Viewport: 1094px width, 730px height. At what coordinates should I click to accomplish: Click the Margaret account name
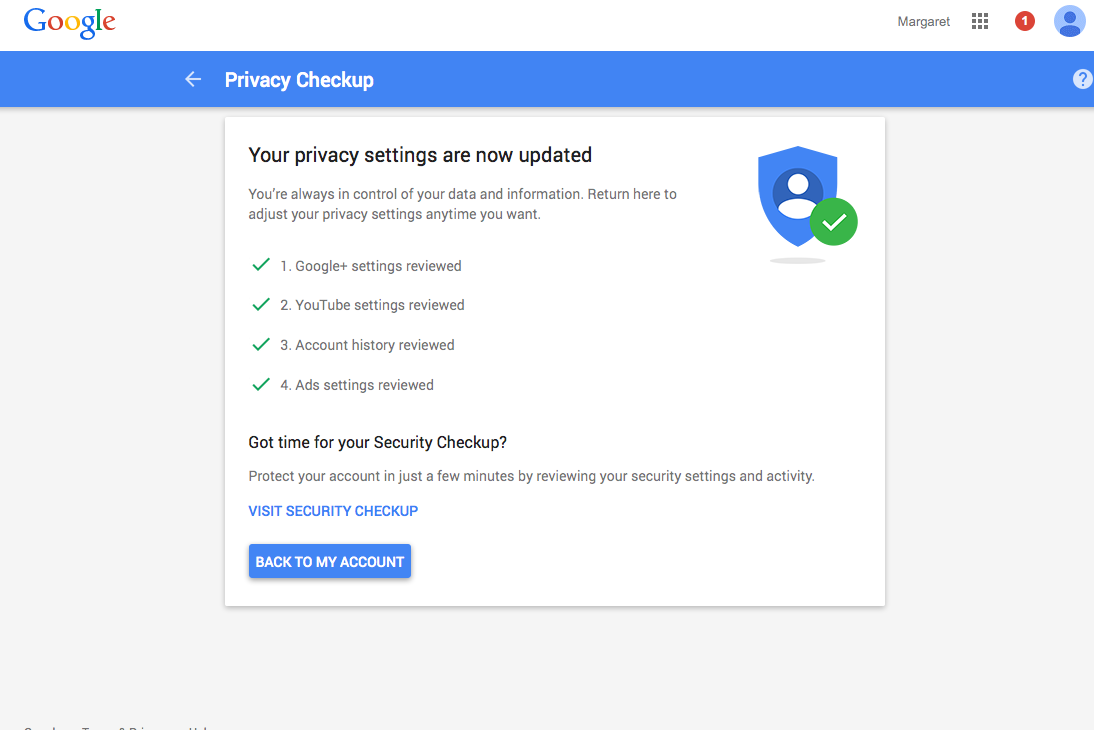pos(923,22)
